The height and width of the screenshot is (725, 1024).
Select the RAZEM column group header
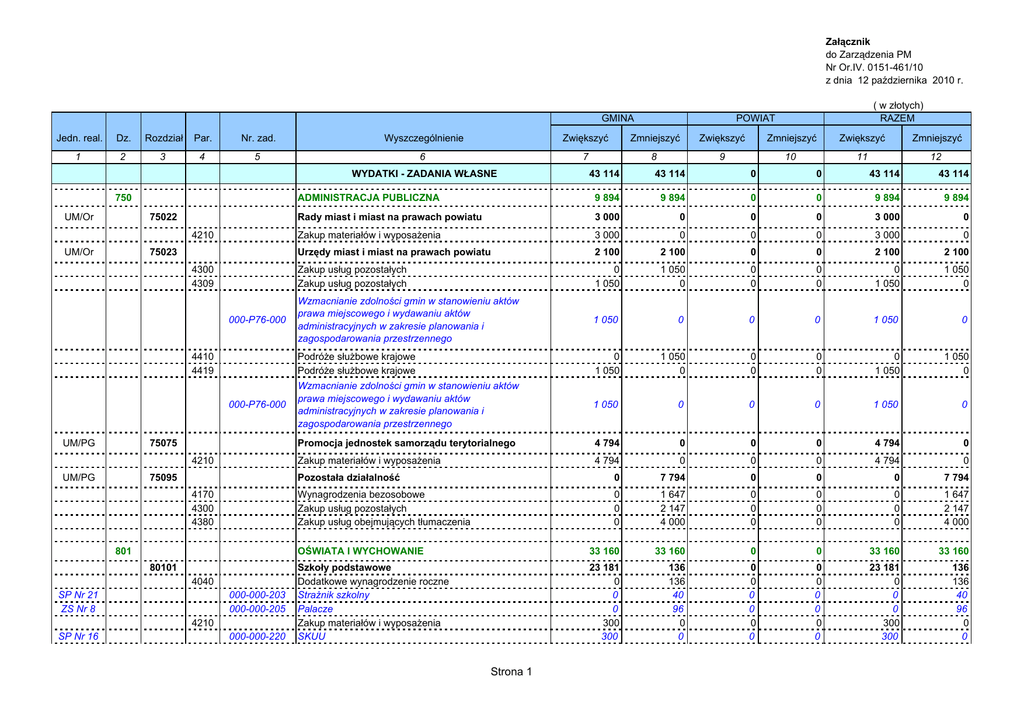click(898, 118)
